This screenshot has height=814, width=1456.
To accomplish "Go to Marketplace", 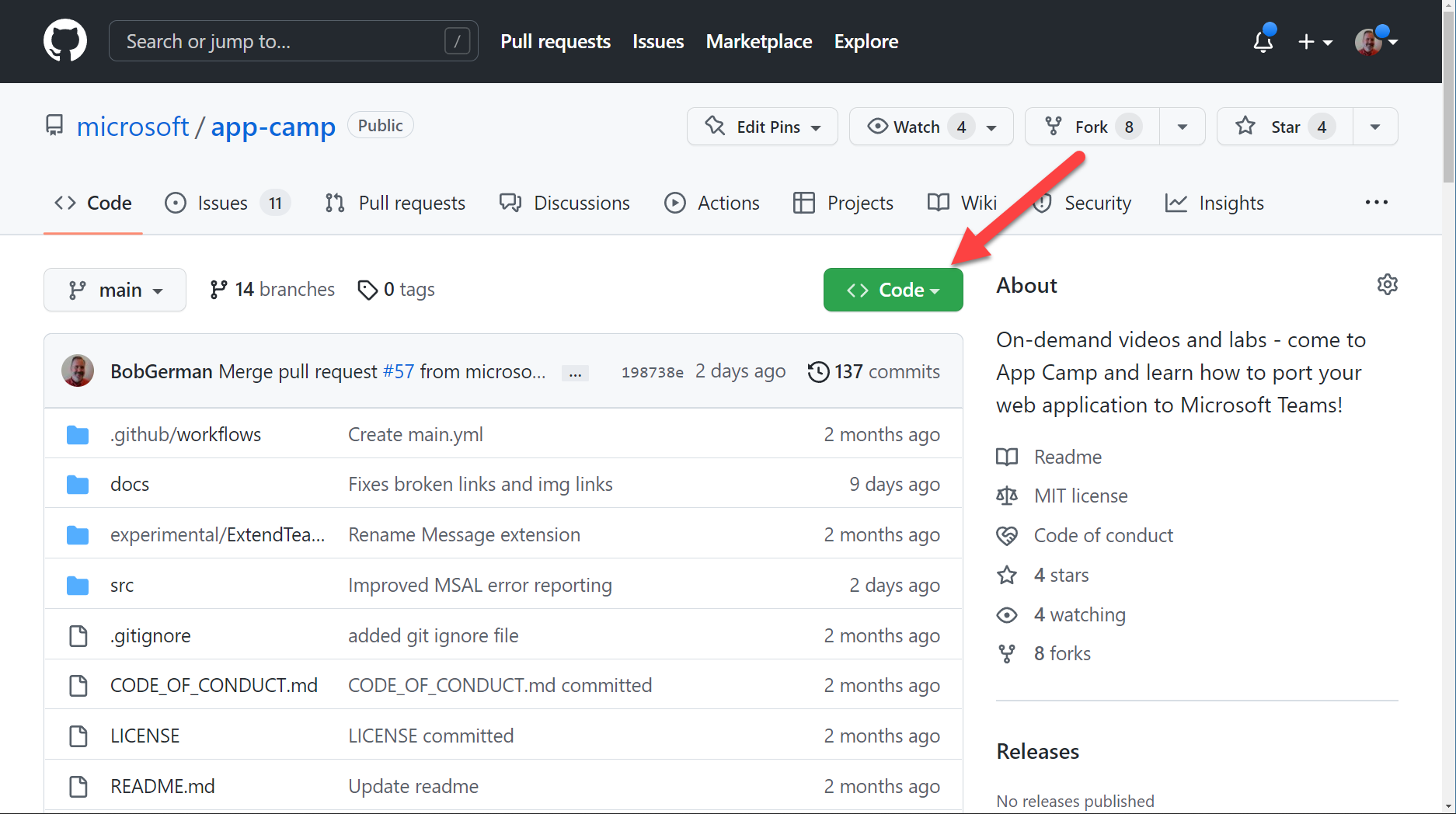I will pos(759,41).
